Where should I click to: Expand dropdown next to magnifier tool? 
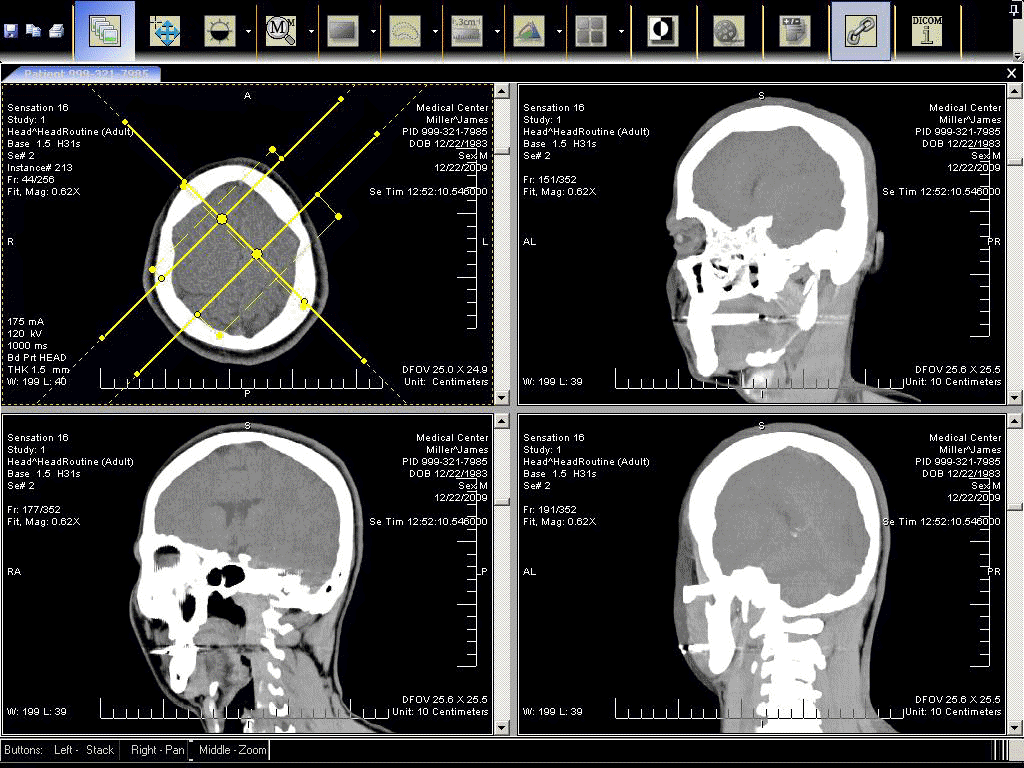tap(312, 31)
